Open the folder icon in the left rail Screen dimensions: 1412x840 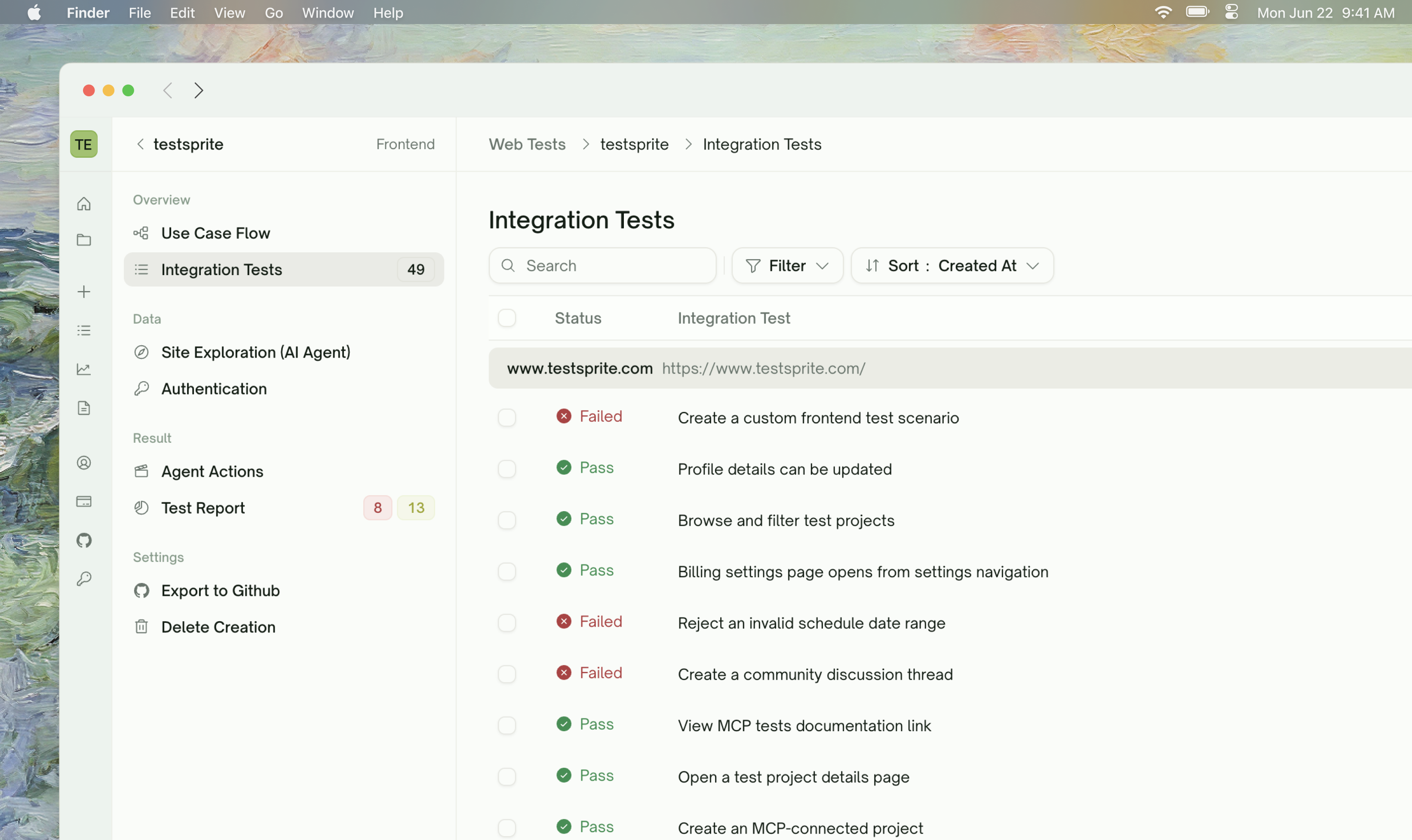point(84,240)
